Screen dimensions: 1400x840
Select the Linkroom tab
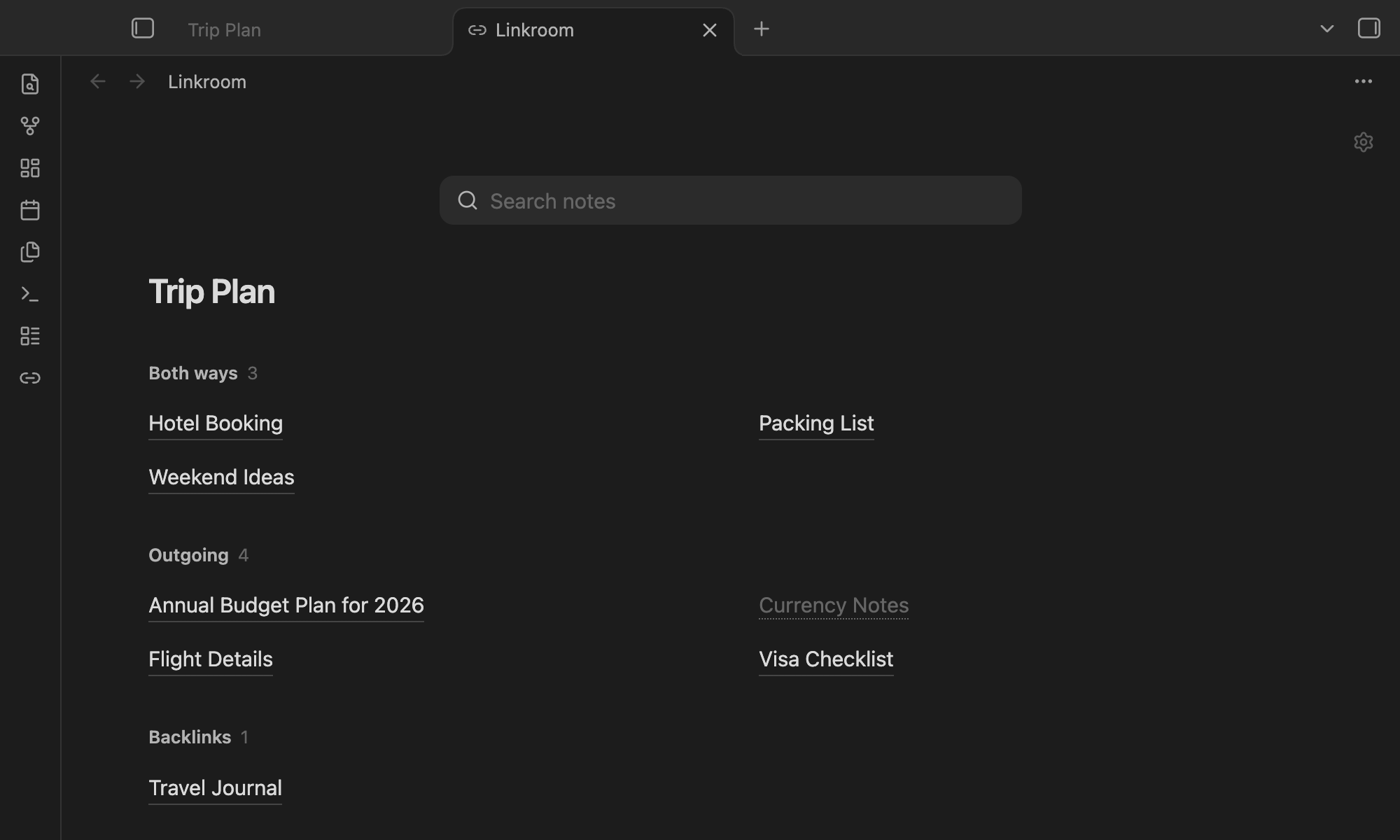point(594,30)
